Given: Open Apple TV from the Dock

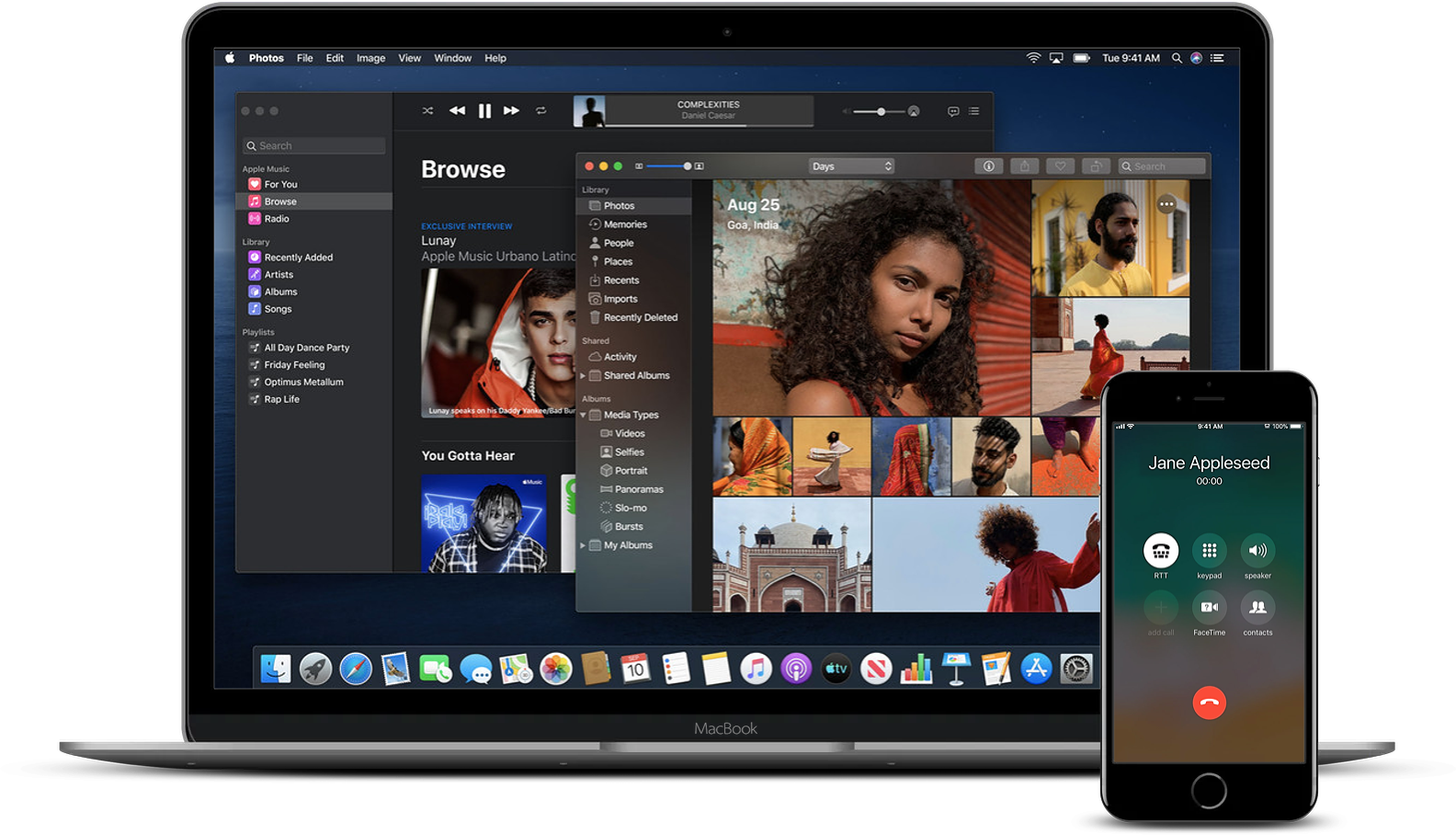Looking at the screenshot, I should 836,669.
